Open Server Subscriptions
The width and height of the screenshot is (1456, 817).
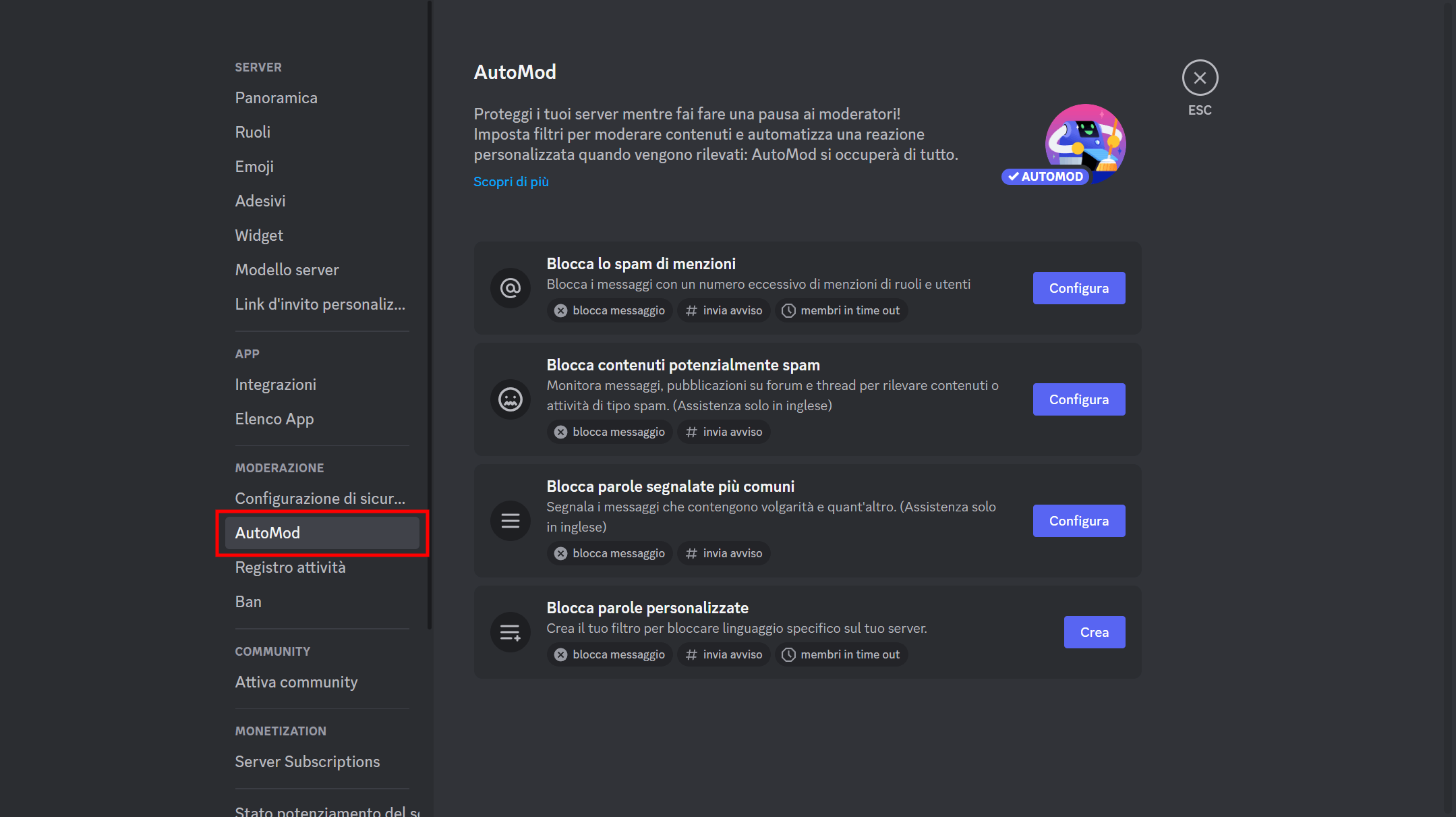[308, 761]
